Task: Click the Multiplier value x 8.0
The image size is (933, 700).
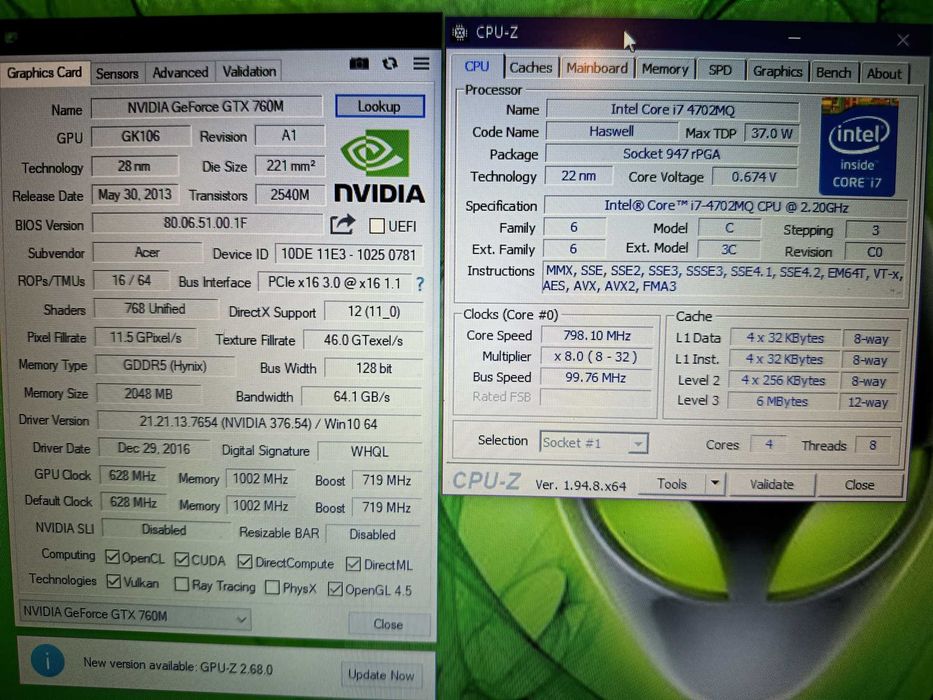Action: click(x=596, y=357)
